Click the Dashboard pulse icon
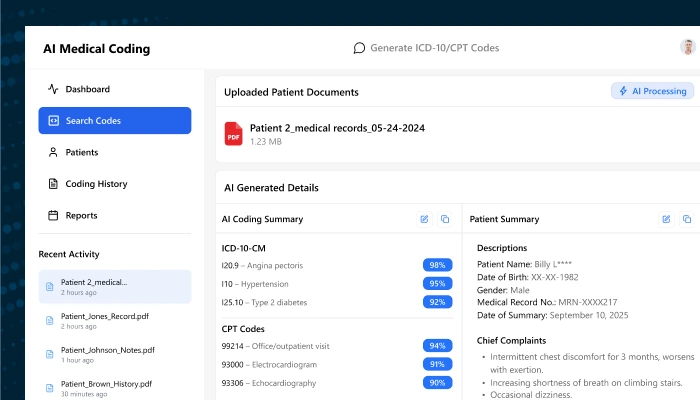 pos(53,89)
